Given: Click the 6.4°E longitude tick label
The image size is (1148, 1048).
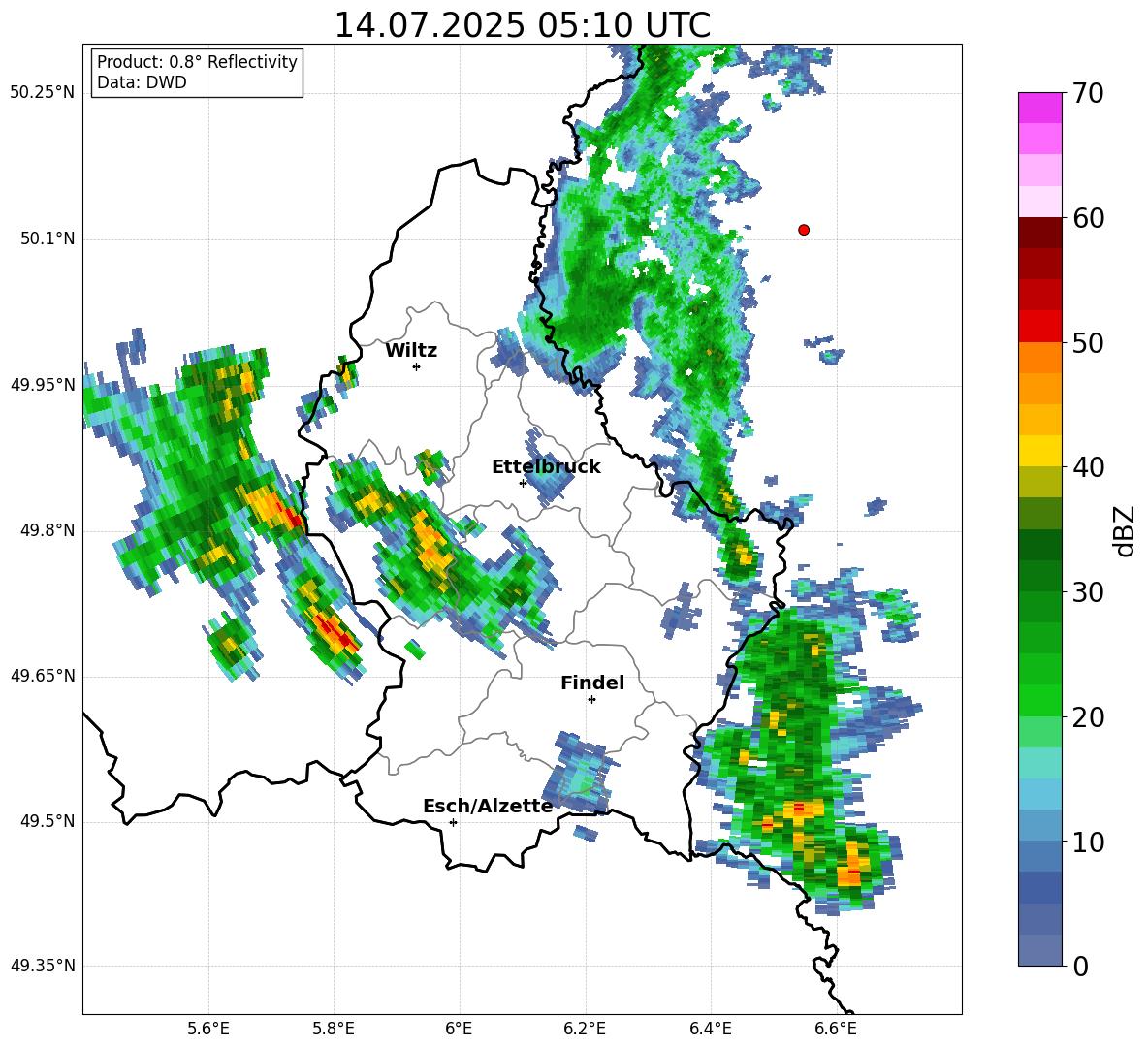Looking at the screenshot, I should (x=711, y=1029).
